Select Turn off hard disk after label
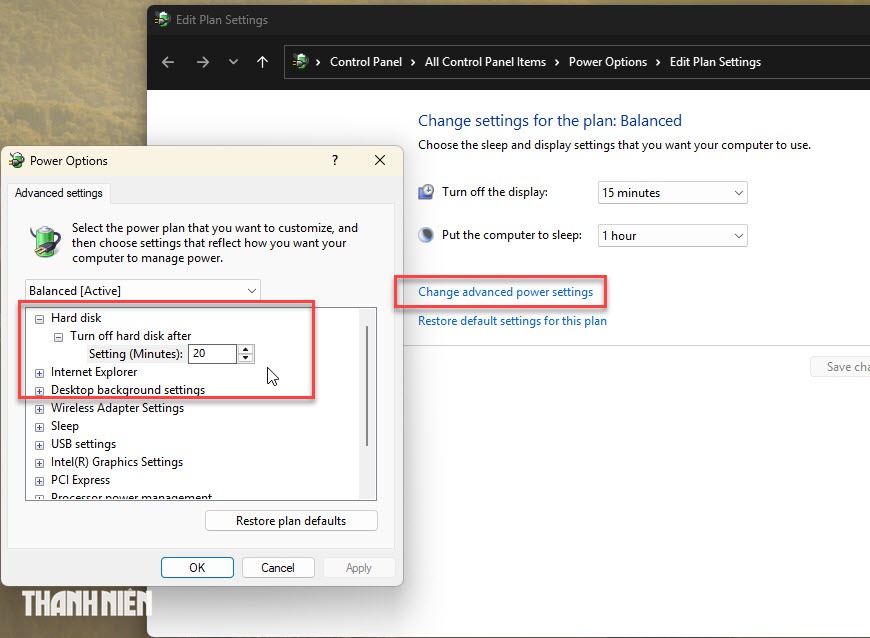 point(130,336)
